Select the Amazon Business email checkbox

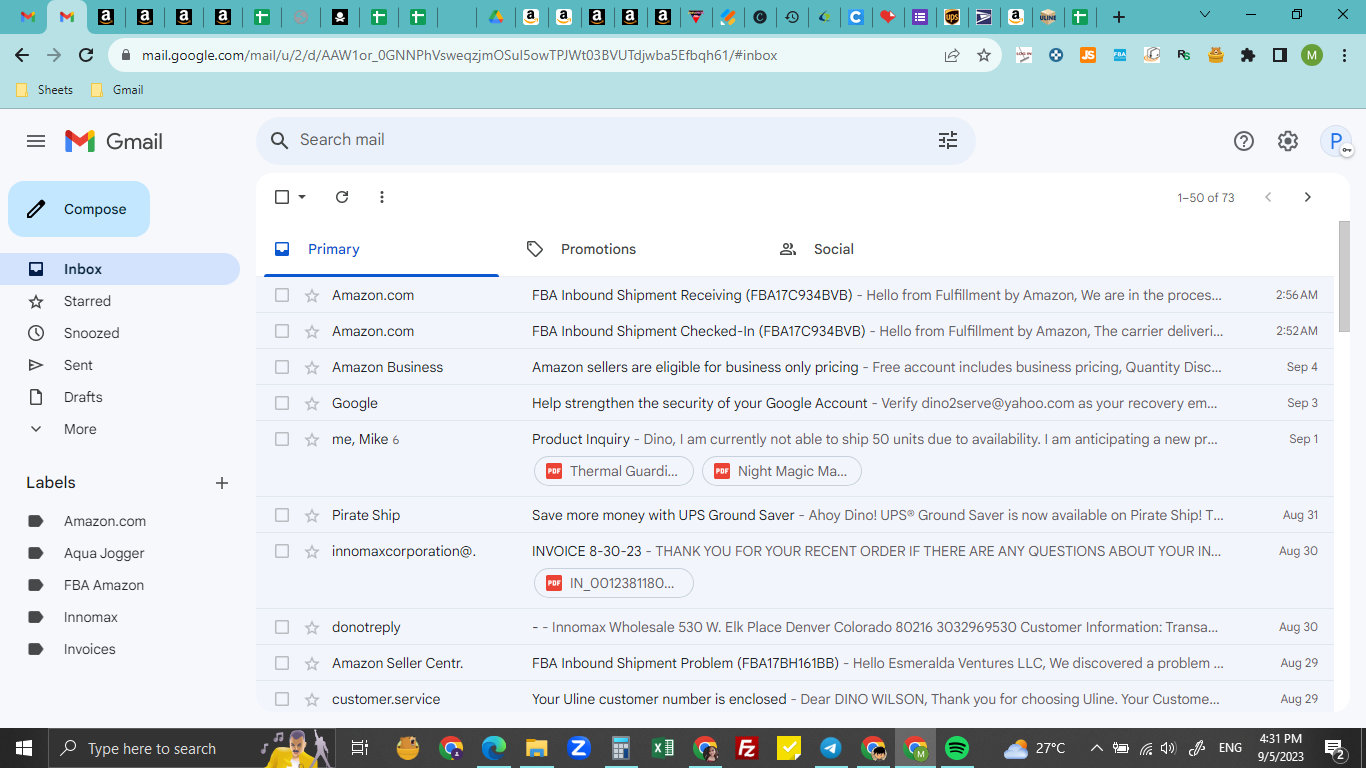click(282, 367)
